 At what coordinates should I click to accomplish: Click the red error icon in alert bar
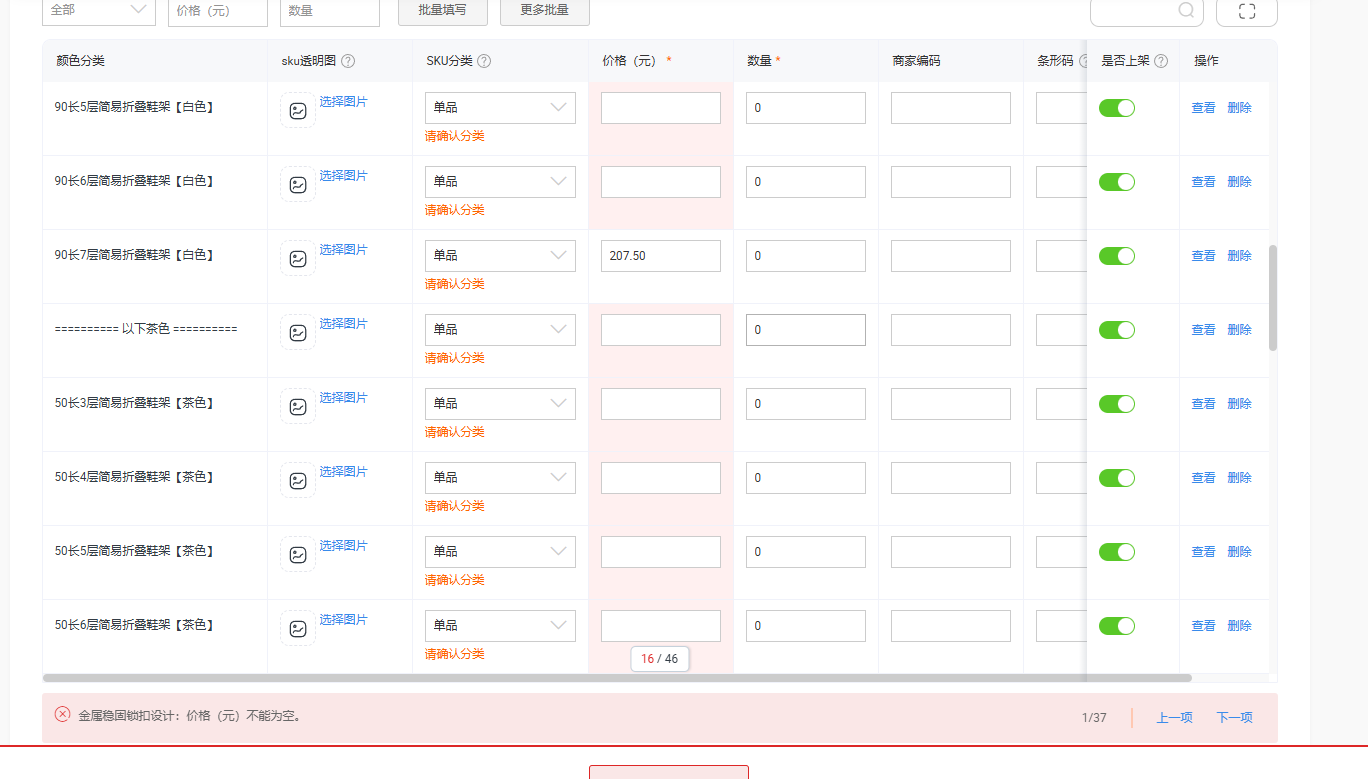point(62,714)
